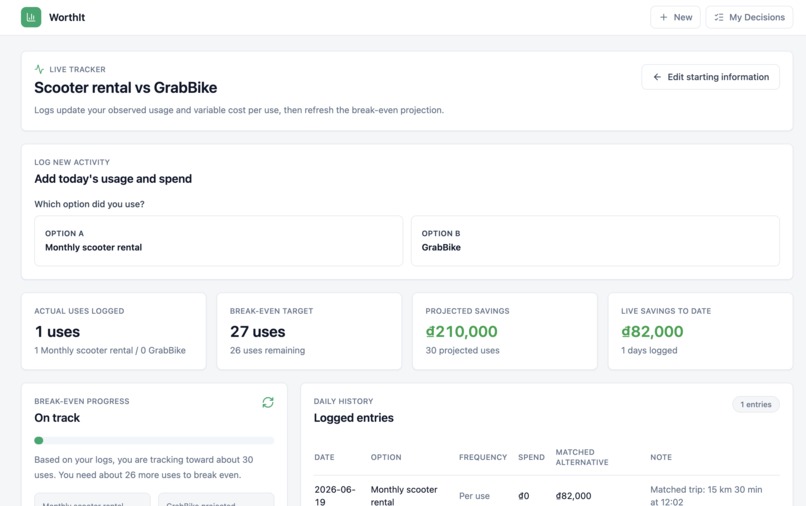Click the 26 uses remaining text
806x506 pixels.
[x=267, y=350]
